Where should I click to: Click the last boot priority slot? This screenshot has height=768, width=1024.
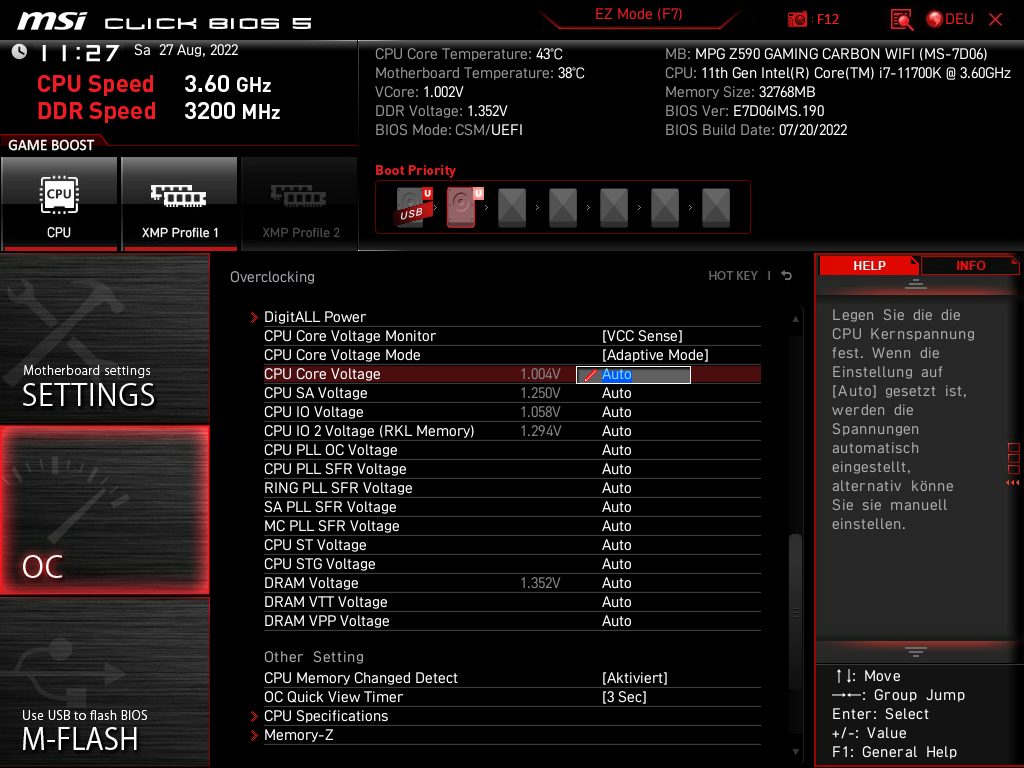(716, 208)
